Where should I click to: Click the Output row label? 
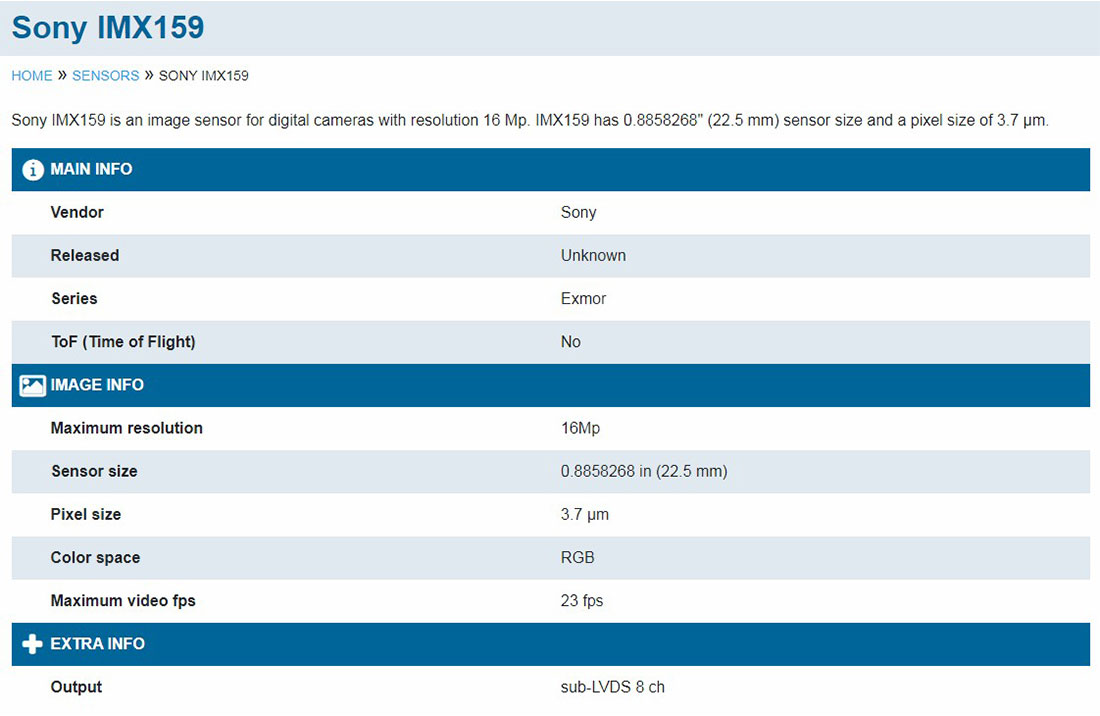tap(76, 687)
